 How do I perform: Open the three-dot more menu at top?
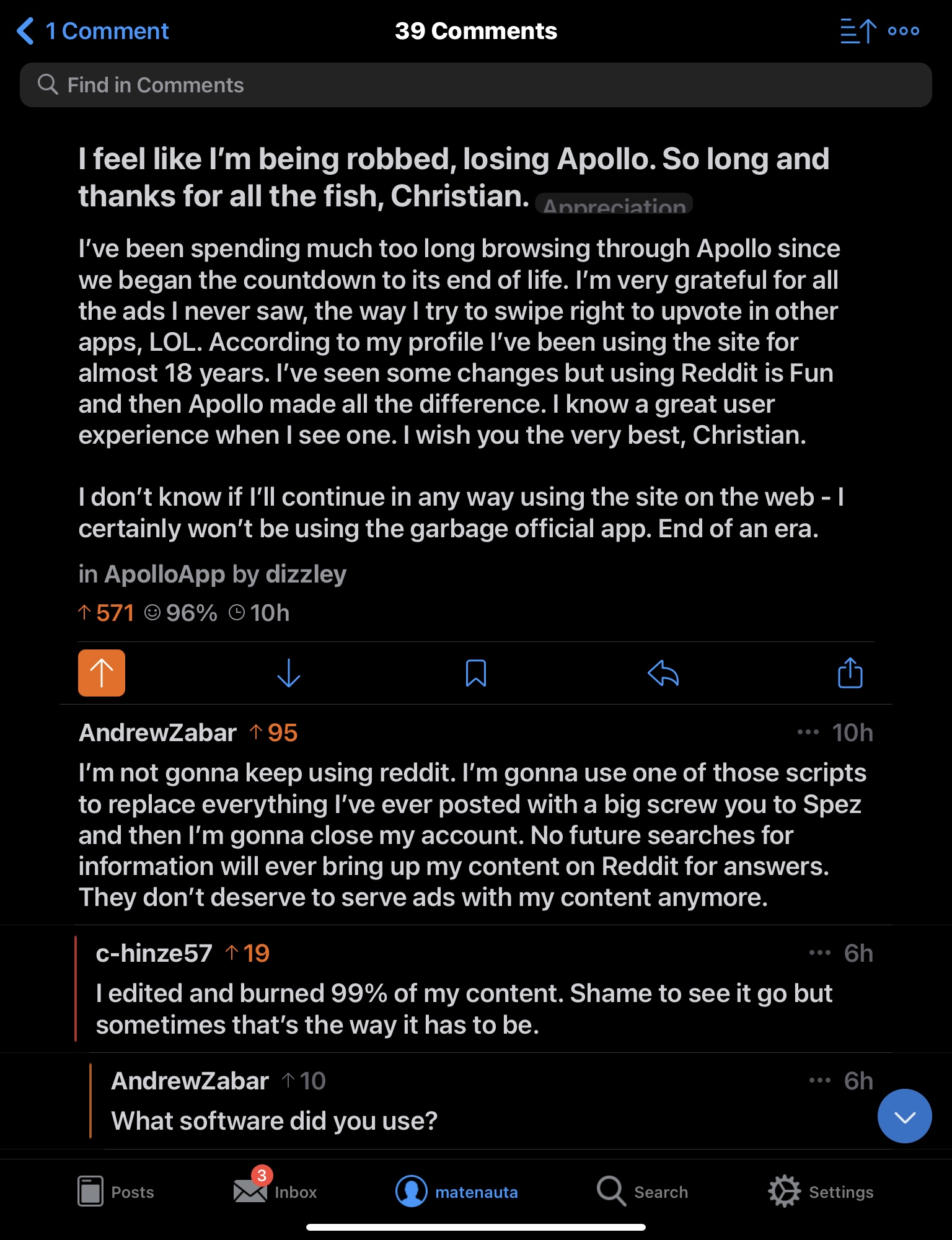tap(904, 31)
